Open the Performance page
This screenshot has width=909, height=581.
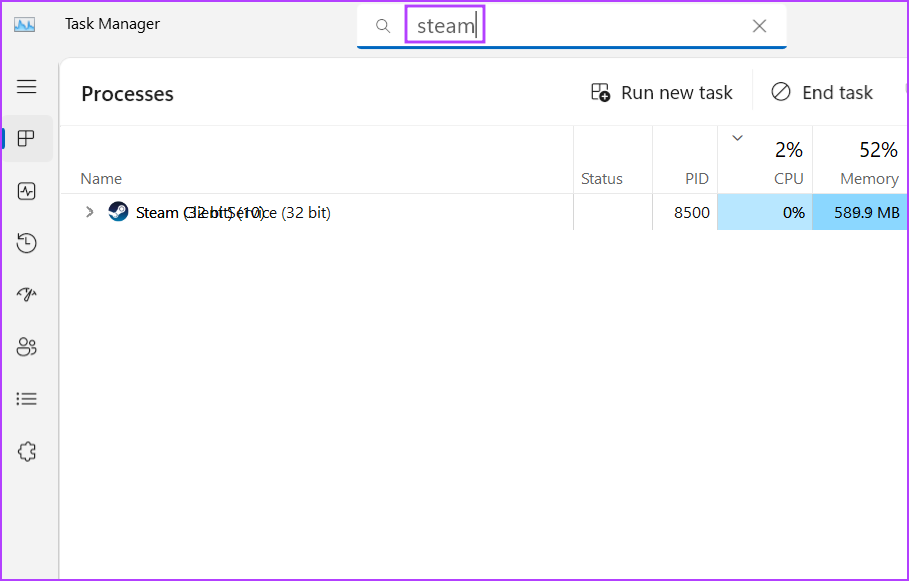tap(27, 191)
